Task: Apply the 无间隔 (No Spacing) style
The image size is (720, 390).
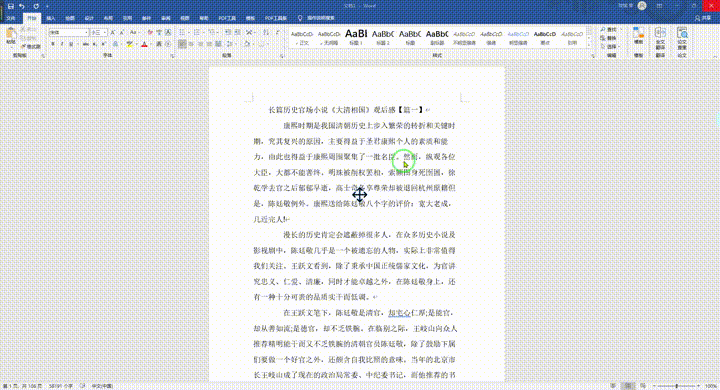Action: pos(329,37)
